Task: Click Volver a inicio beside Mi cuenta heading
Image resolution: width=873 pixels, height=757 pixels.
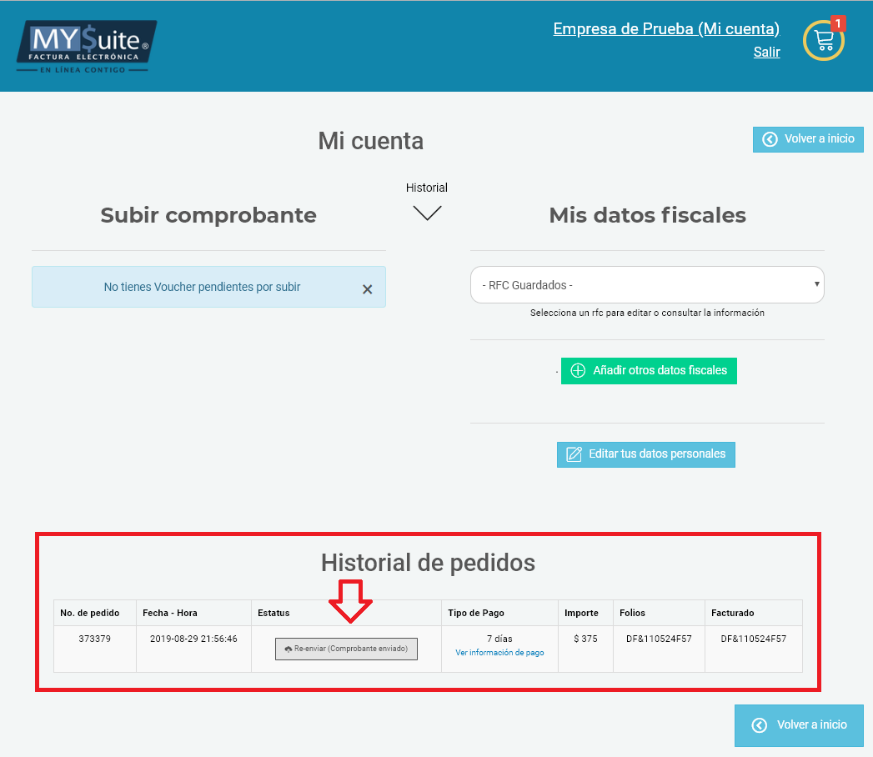Action: point(808,139)
